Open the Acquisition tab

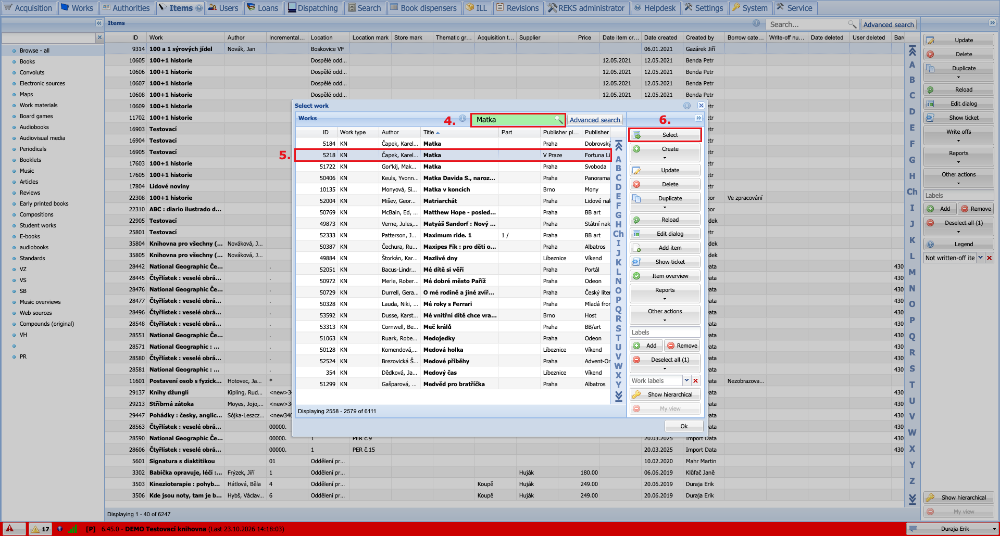[x=29, y=8]
